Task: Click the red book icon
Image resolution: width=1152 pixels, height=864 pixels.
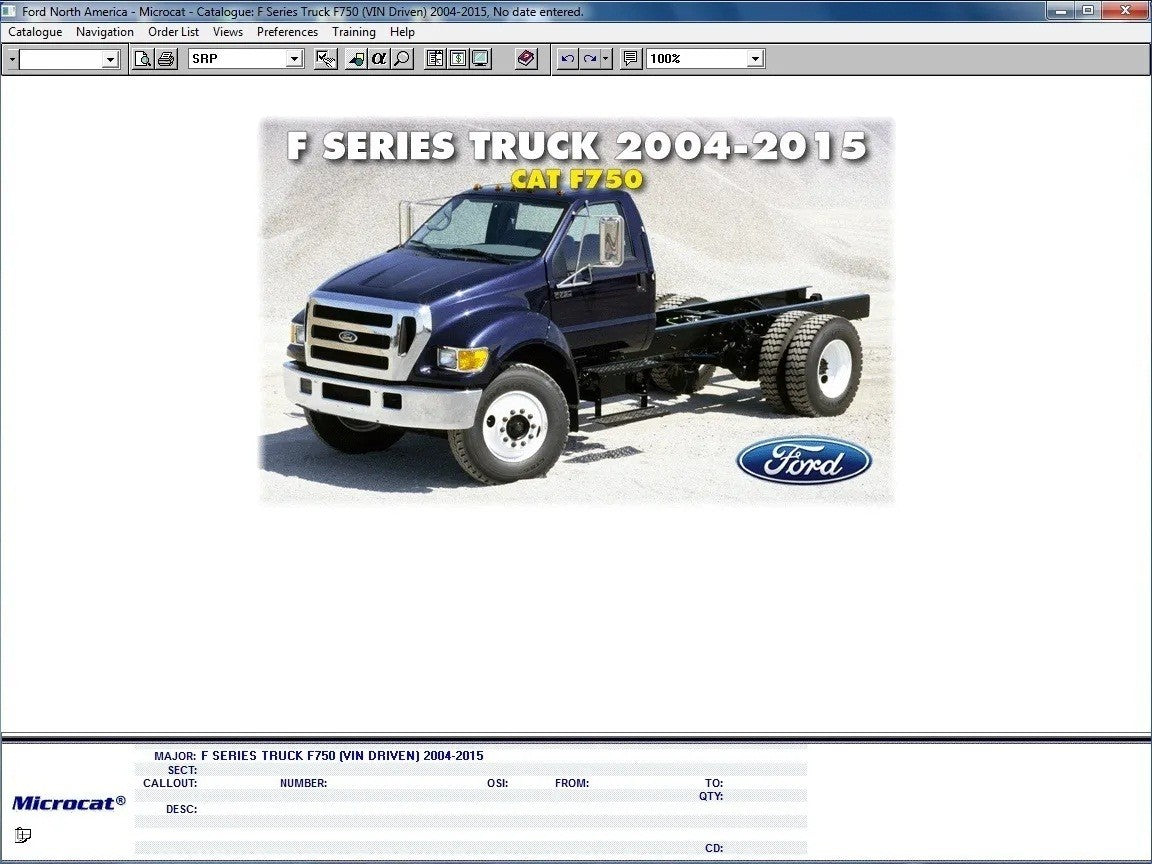Action: tap(527, 59)
